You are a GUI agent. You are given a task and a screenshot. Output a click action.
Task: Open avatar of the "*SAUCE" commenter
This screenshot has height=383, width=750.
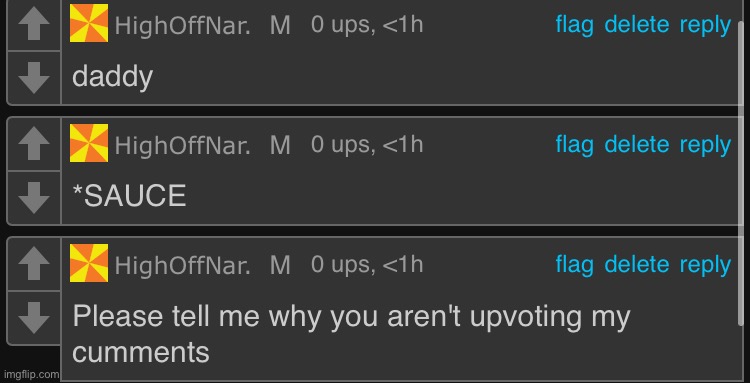tap(89, 143)
